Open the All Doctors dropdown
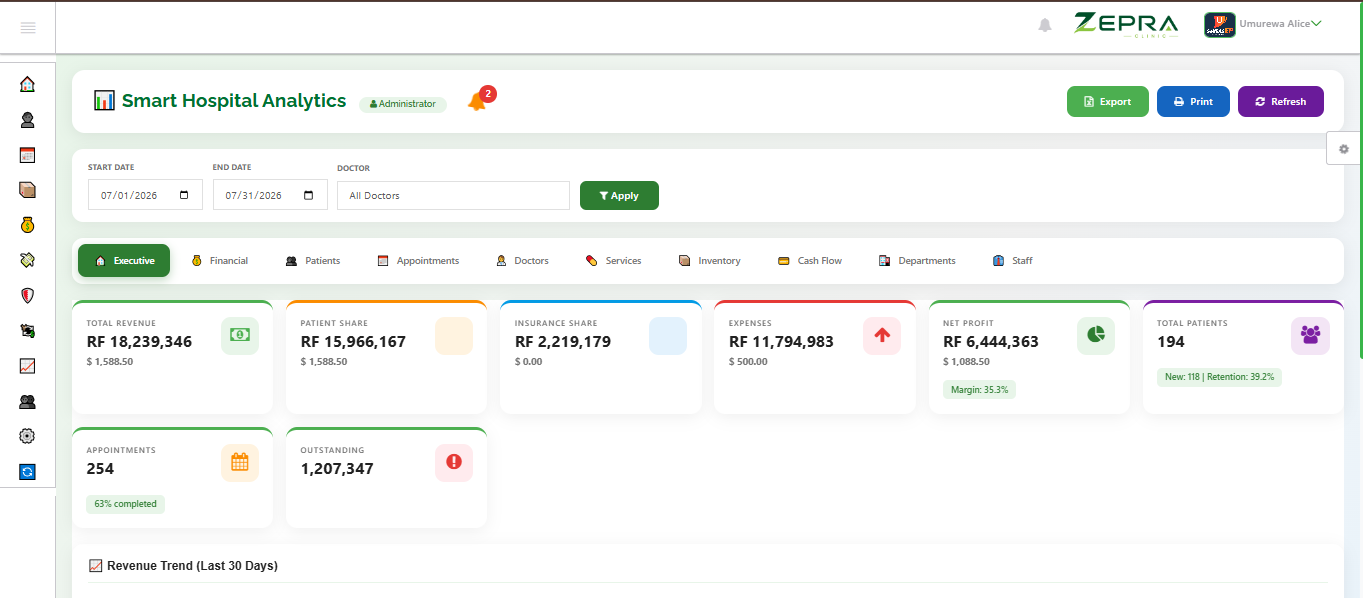Screen dimensions: 1363x598 (453, 195)
